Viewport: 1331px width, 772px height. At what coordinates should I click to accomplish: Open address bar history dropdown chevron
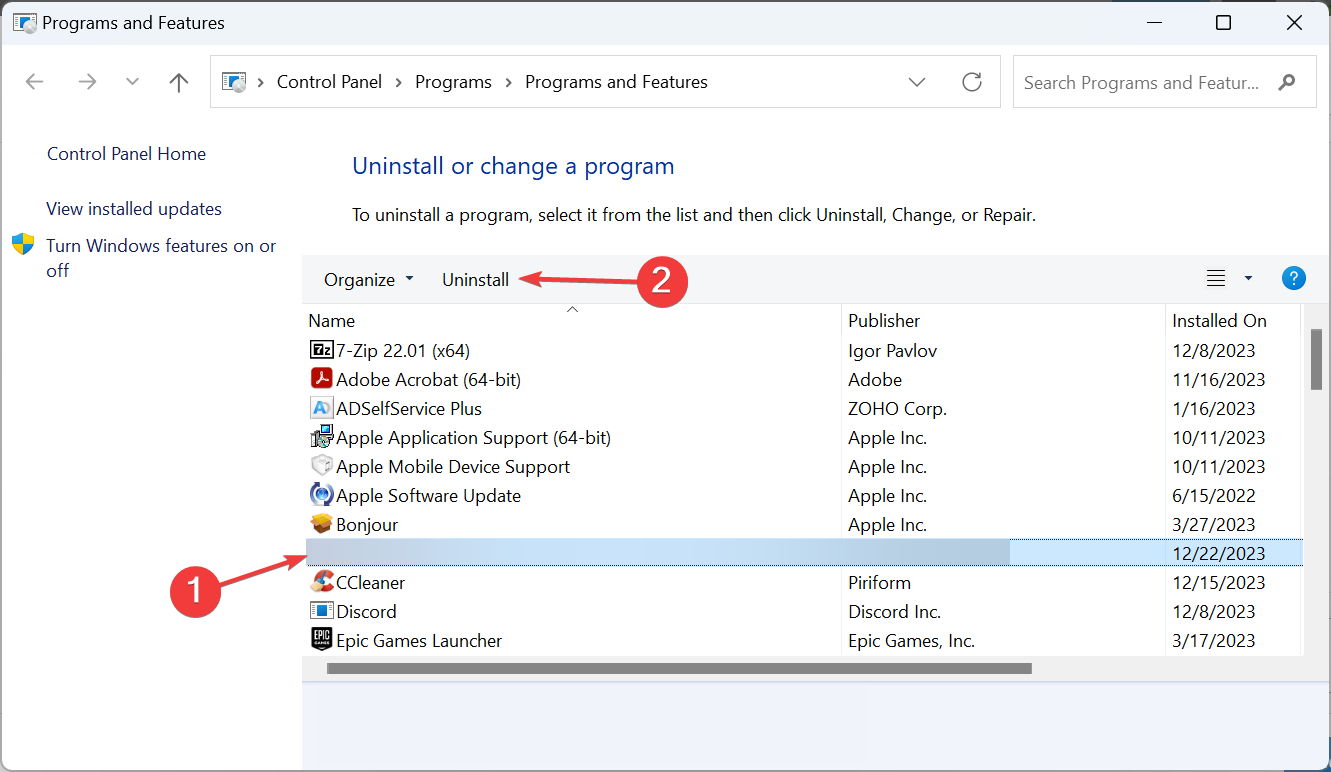tap(917, 82)
